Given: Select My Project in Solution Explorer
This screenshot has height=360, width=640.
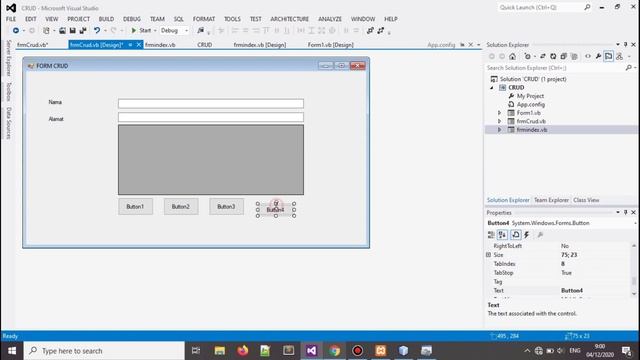Looking at the screenshot, I should [x=530, y=96].
